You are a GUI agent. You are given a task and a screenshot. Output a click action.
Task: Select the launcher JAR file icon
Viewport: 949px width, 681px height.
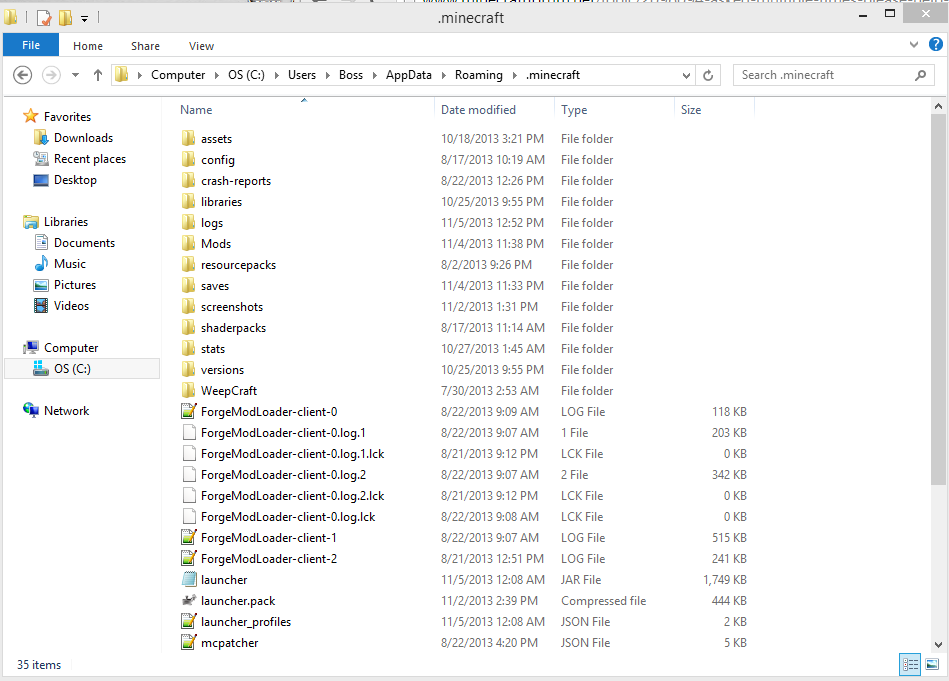(189, 579)
